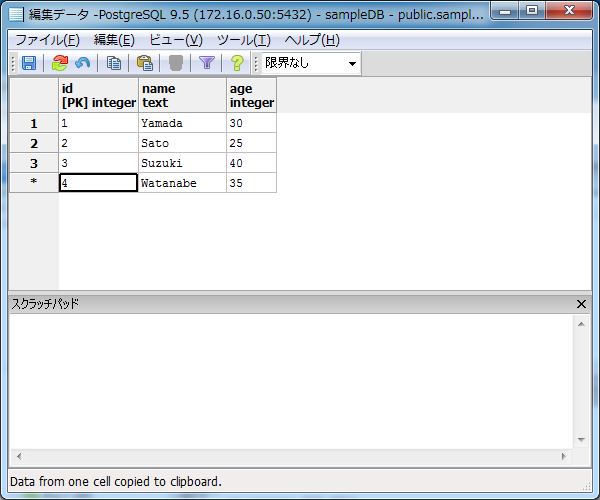Click the Yamada name cell
600x500 pixels.
tap(183, 123)
